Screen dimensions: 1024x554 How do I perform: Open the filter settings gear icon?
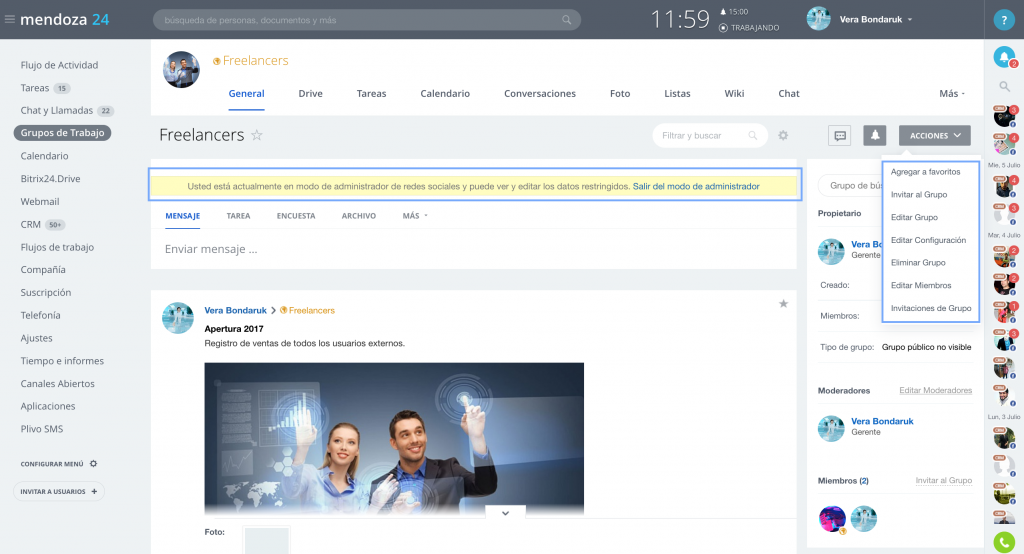click(x=783, y=135)
